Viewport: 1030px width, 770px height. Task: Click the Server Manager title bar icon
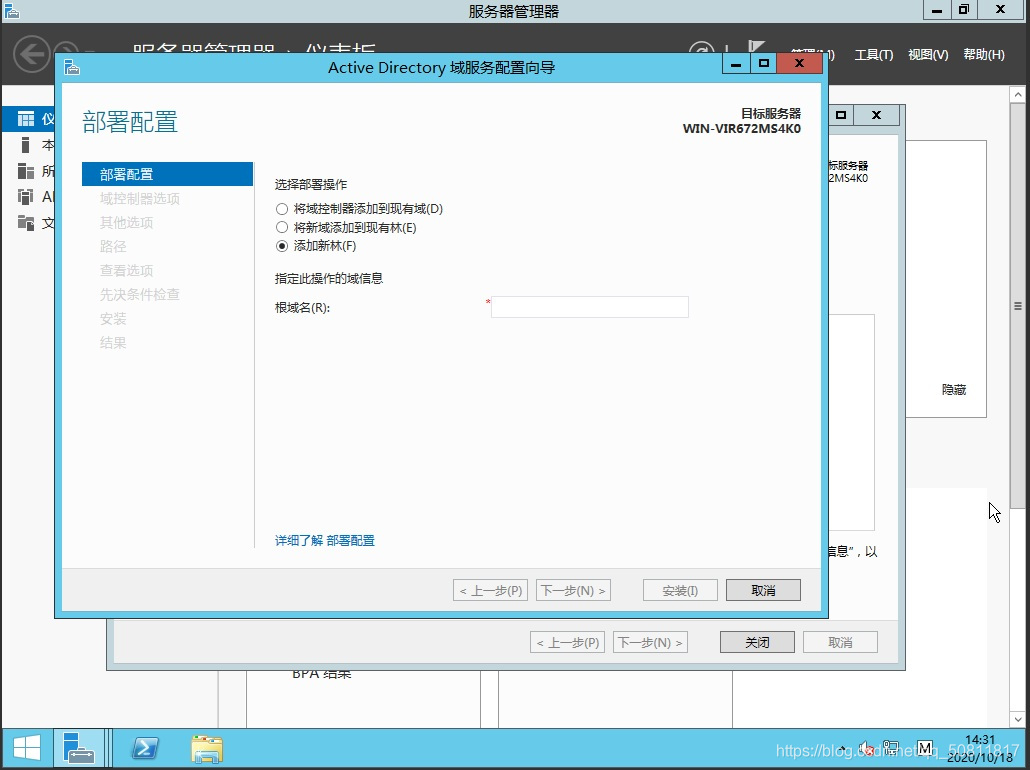pyautogui.click(x=11, y=11)
